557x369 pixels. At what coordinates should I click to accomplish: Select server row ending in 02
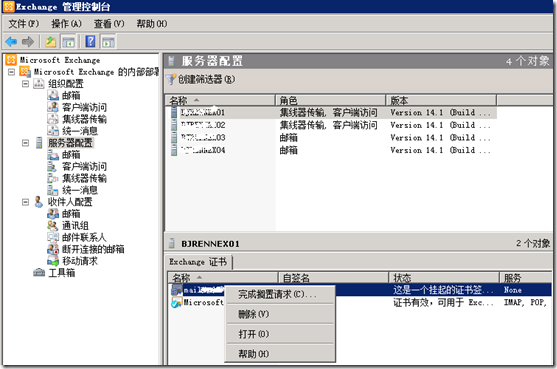click(331, 125)
